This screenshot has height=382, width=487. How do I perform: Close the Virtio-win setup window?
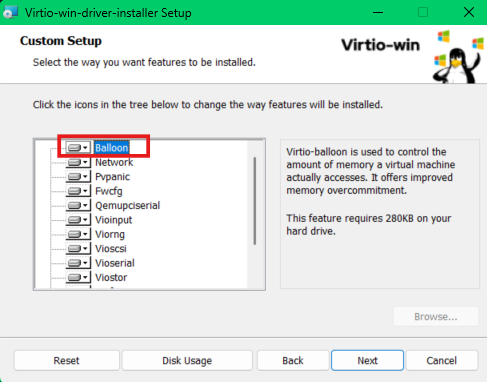click(x=469, y=13)
